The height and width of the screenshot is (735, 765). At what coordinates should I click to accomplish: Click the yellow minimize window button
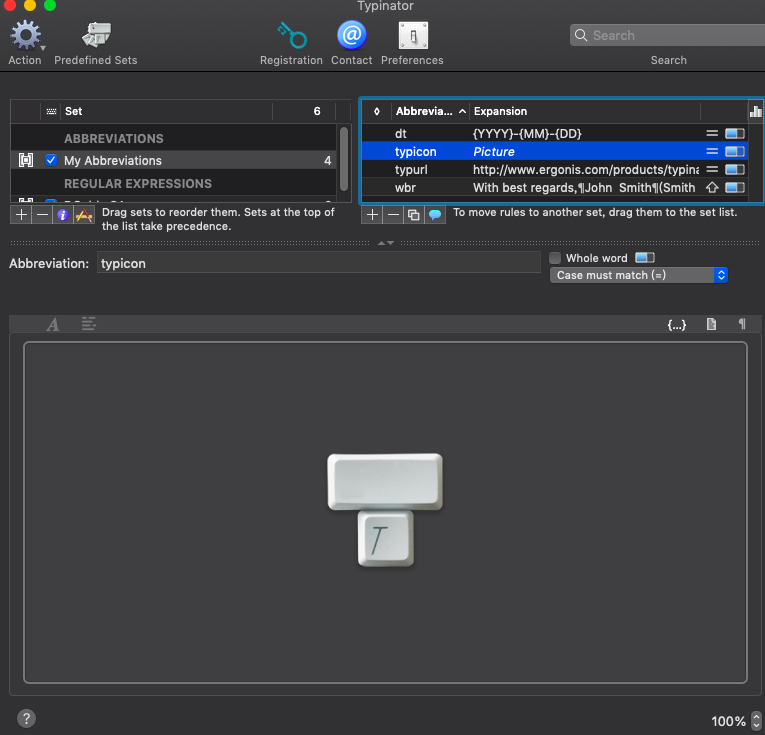coord(30,5)
